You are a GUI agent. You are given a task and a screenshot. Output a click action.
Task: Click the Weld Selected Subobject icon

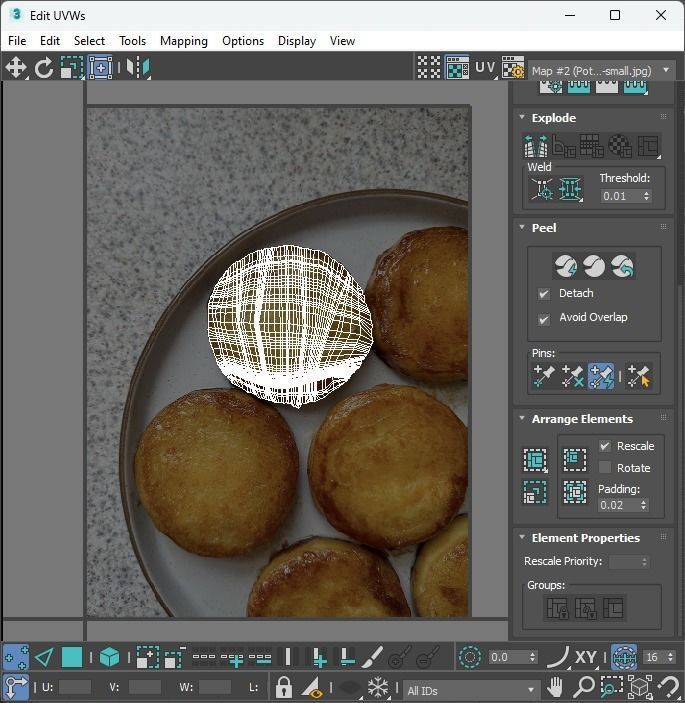(570, 189)
